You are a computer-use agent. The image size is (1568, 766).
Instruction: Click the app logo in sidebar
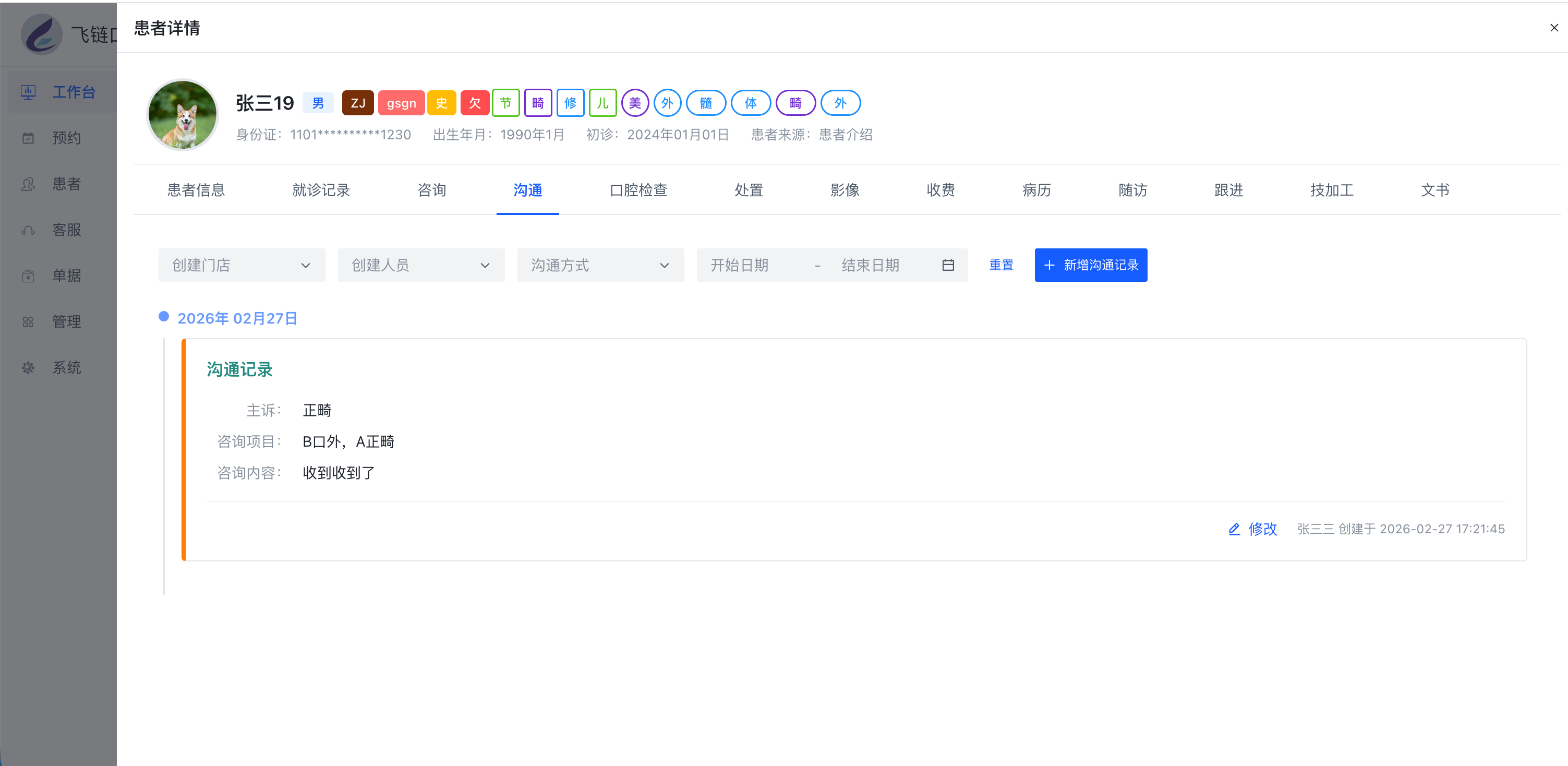41,34
